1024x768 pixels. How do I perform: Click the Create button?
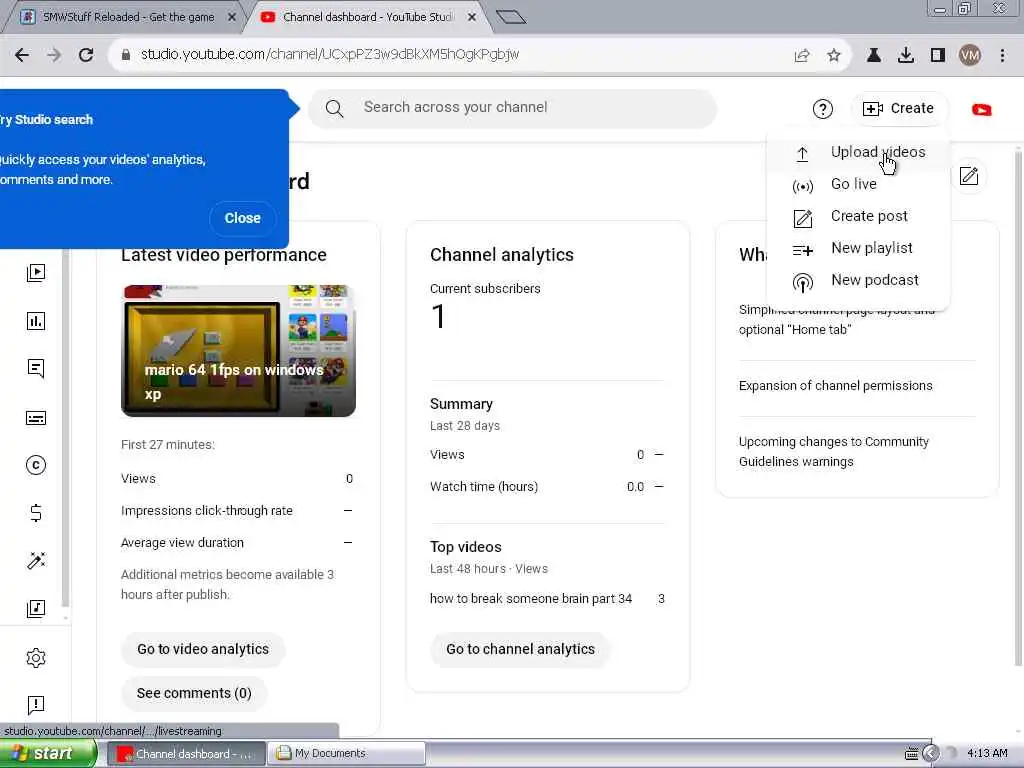coord(899,108)
